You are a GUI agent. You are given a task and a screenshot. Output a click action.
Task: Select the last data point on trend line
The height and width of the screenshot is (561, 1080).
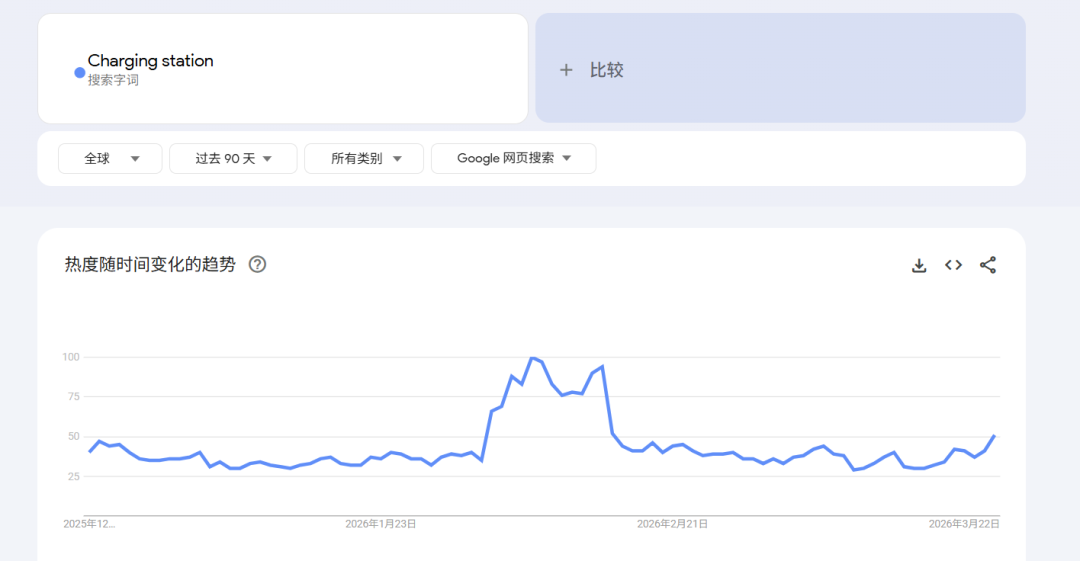993,436
